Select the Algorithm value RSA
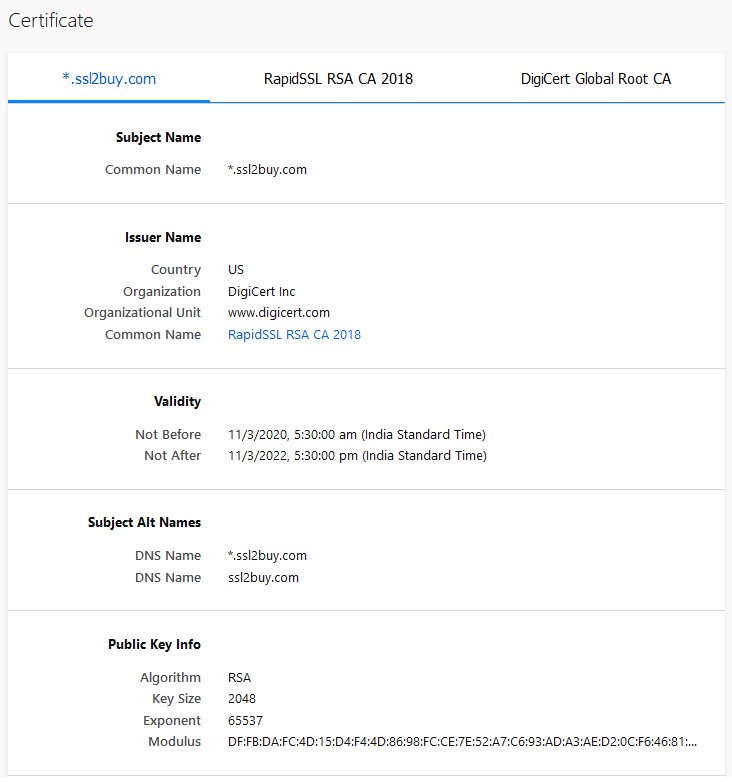Screen dimensions: 732x782 tap(239, 678)
